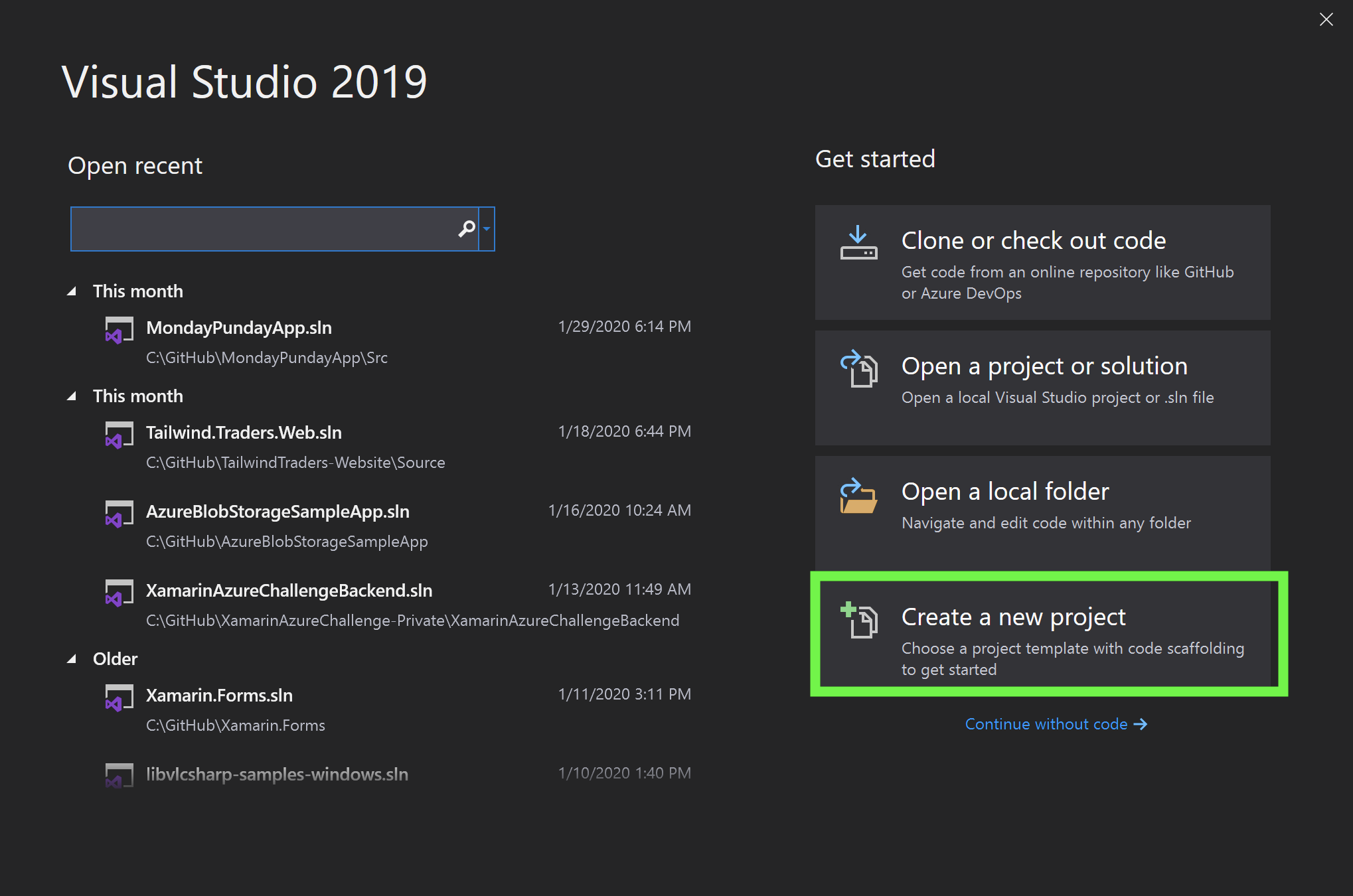
Task: Click the Tailwind.Traders.Web.sln solution icon
Action: pos(119,435)
